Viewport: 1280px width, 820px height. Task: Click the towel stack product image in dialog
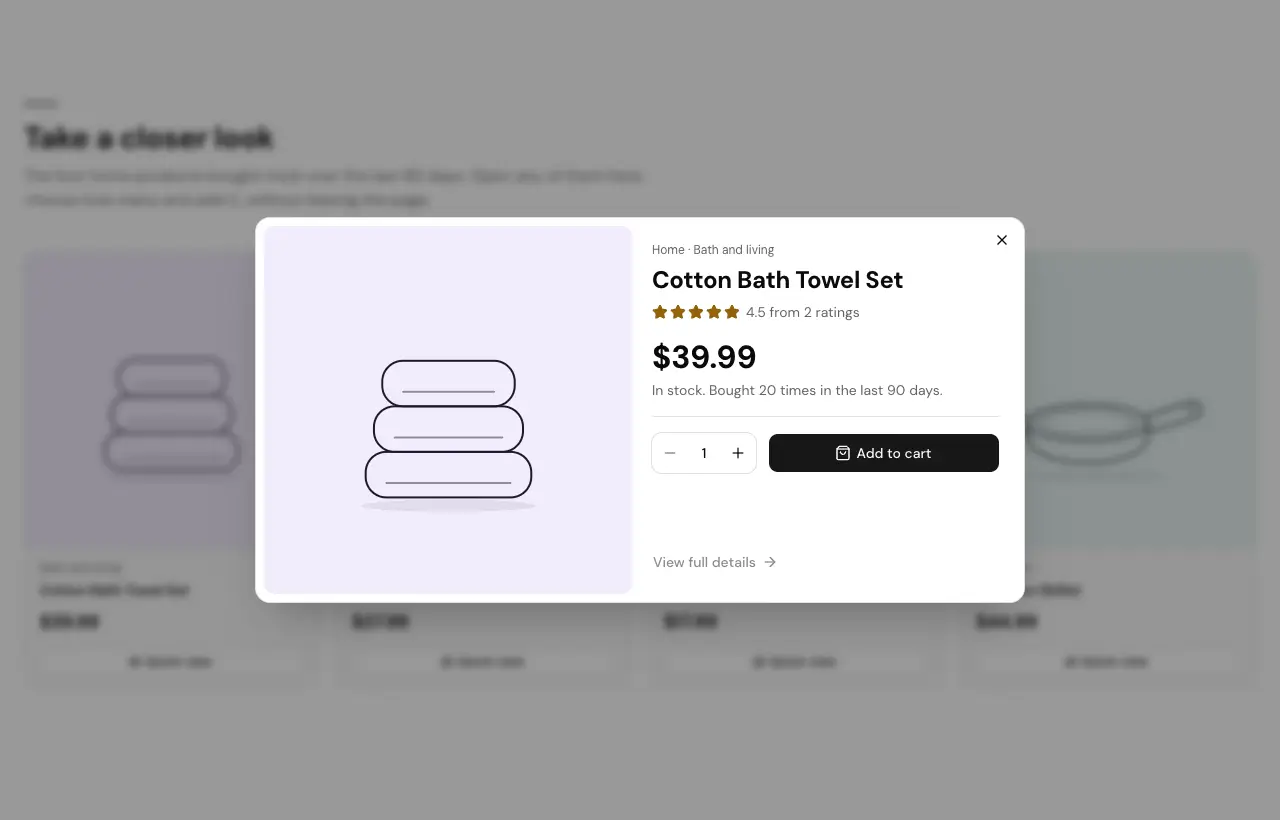tap(448, 410)
